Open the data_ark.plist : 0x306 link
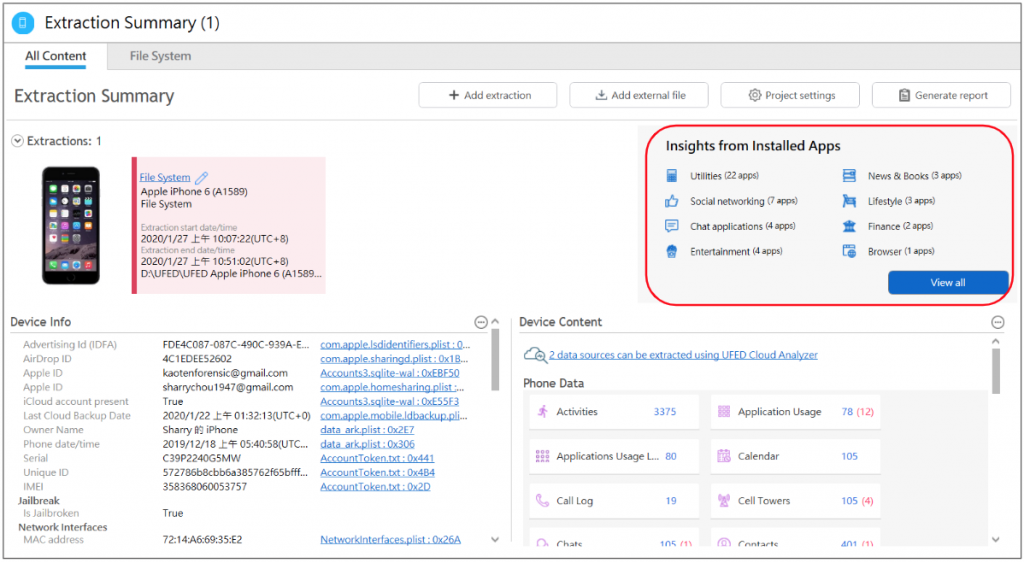This screenshot has width=1024, height=563. click(x=367, y=444)
